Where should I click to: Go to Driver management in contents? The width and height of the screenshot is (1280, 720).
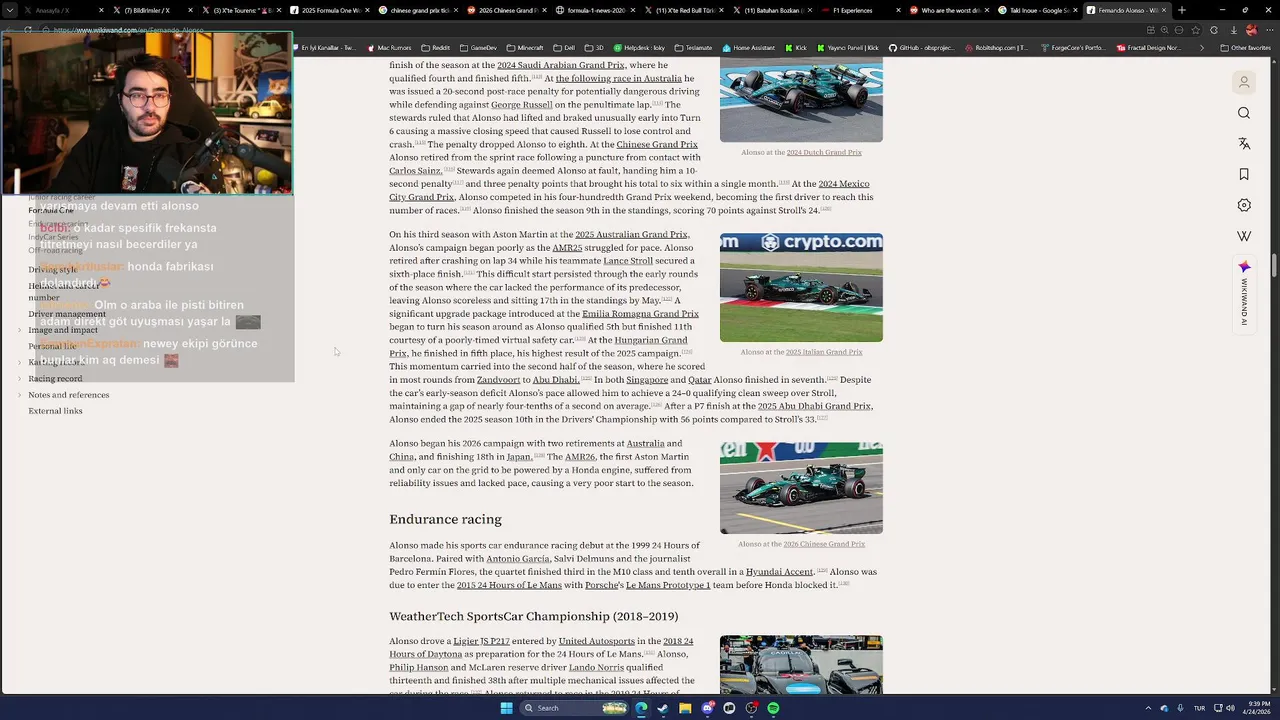(x=67, y=314)
